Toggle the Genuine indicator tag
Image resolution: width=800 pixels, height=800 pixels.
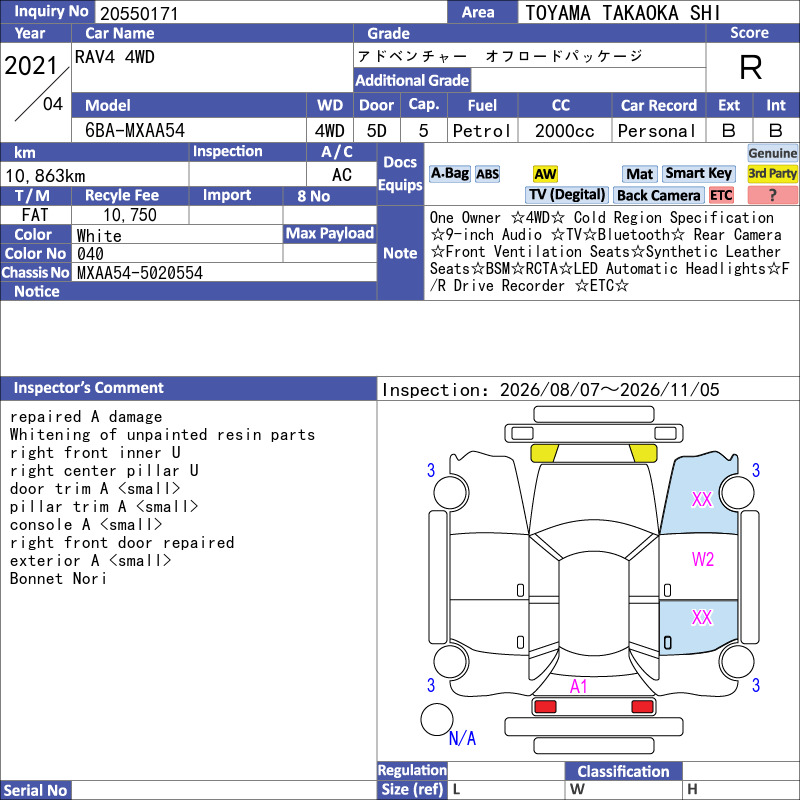click(772, 153)
